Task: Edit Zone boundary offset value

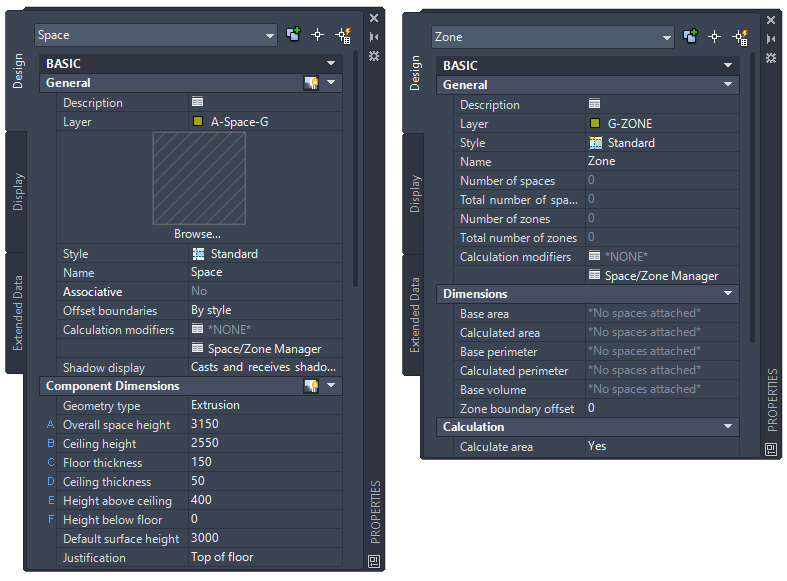Action: [662, 408]
